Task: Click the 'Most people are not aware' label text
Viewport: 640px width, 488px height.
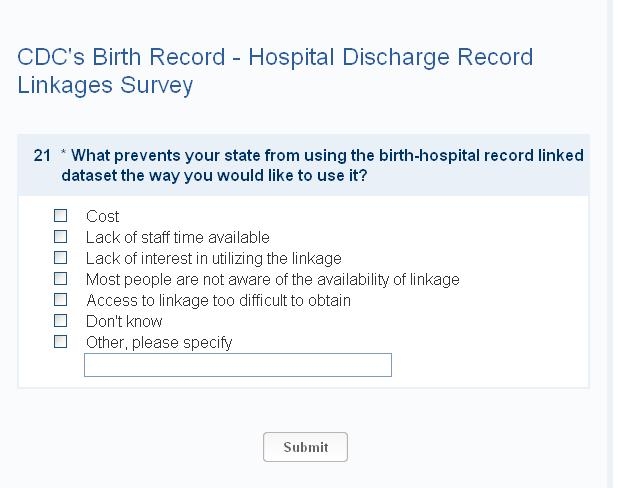Action: pos(272,279)
